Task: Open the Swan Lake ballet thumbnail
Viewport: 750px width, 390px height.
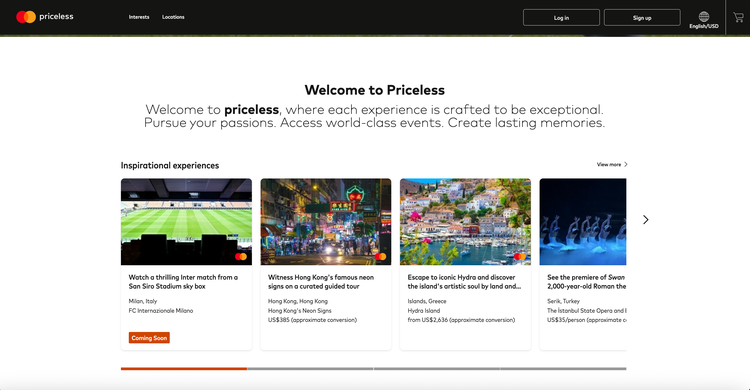Action: tap(583, 222)
